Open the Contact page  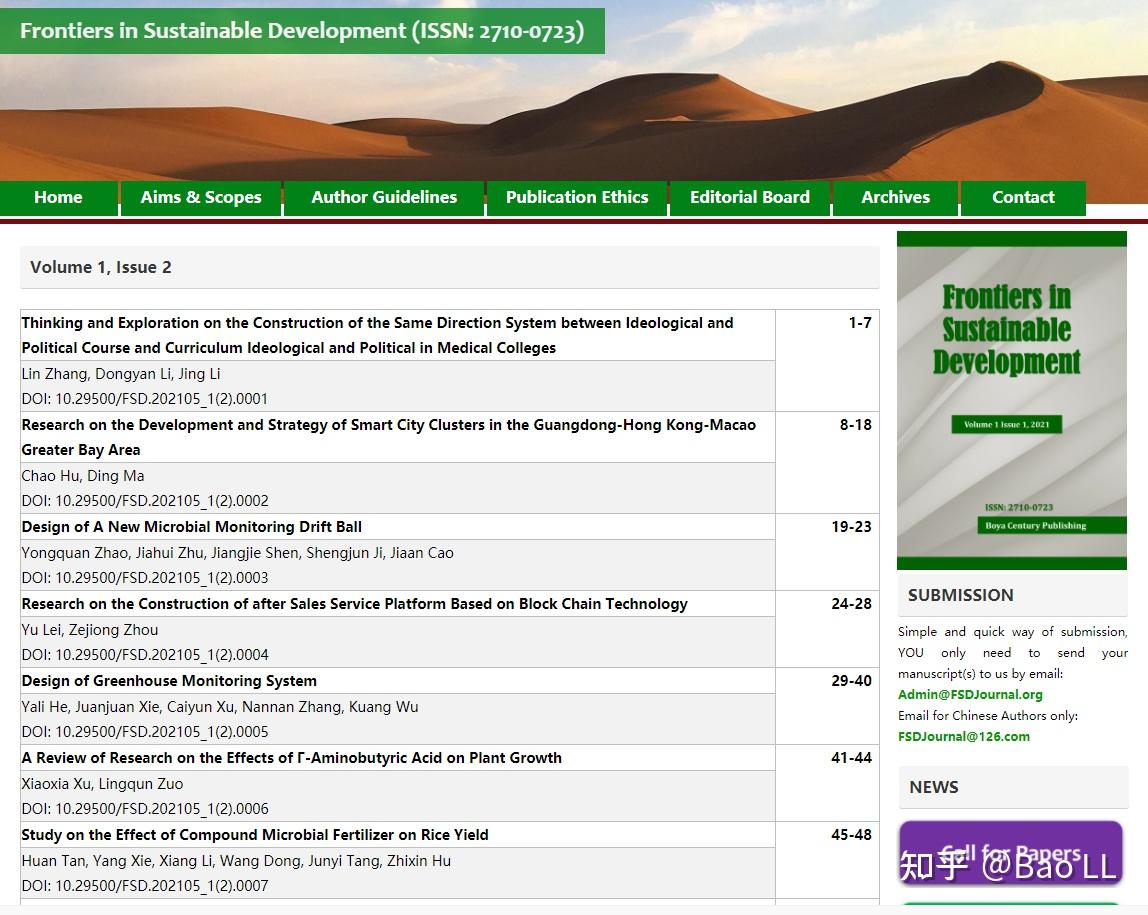click(x=1023, y=197)
